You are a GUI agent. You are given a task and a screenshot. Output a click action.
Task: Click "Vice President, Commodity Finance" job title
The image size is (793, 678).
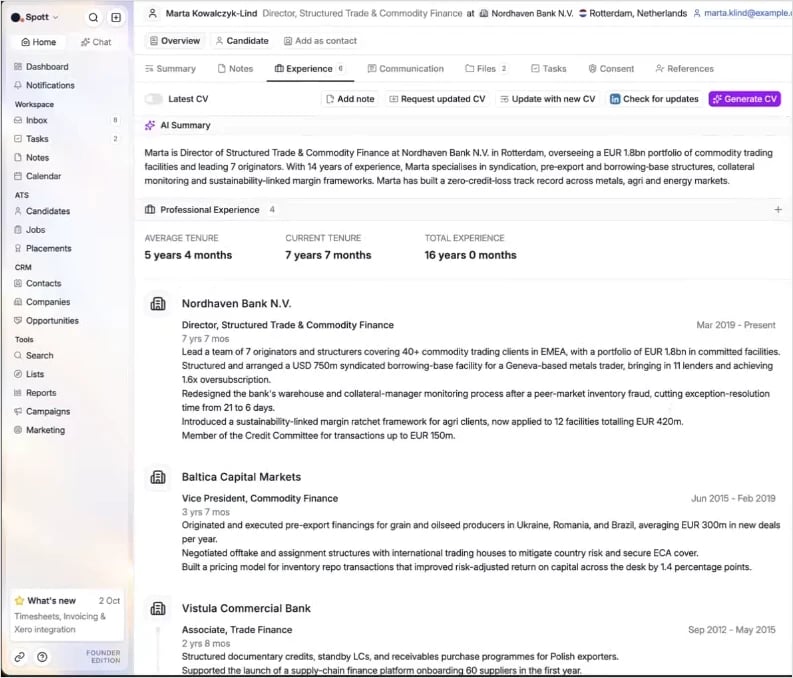pyautogui.click(x=259, y=499)
